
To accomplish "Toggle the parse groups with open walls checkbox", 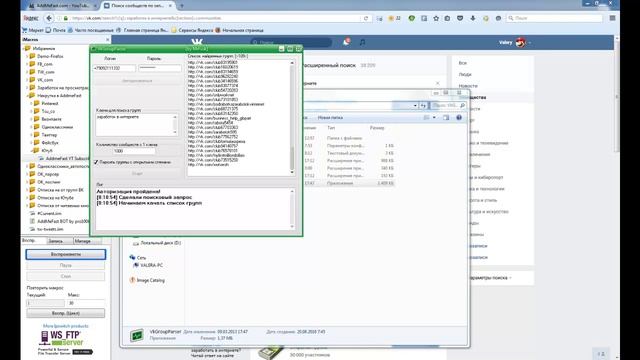I will pos(96,162).
